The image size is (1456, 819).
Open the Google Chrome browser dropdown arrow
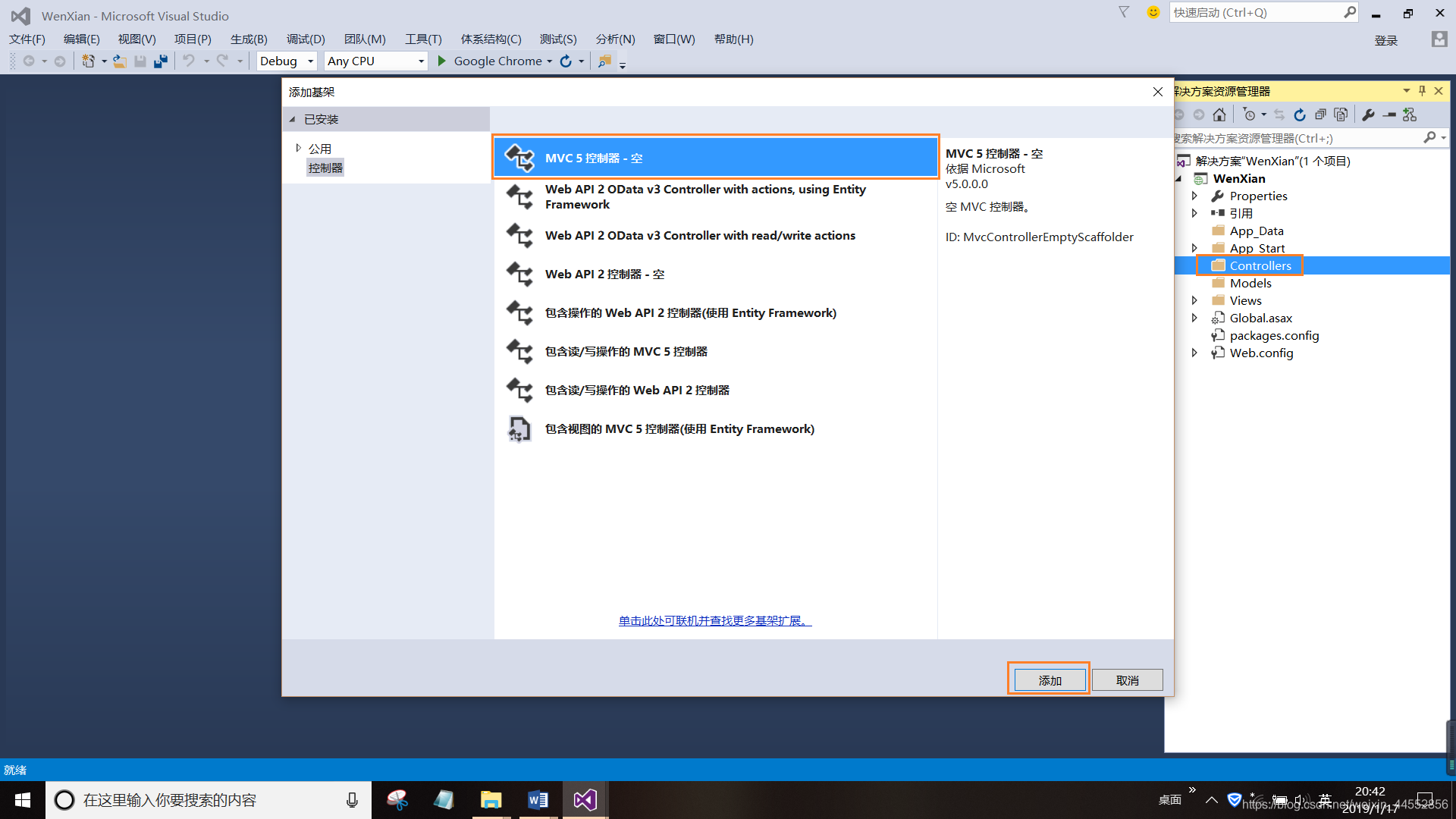point(550,61)
